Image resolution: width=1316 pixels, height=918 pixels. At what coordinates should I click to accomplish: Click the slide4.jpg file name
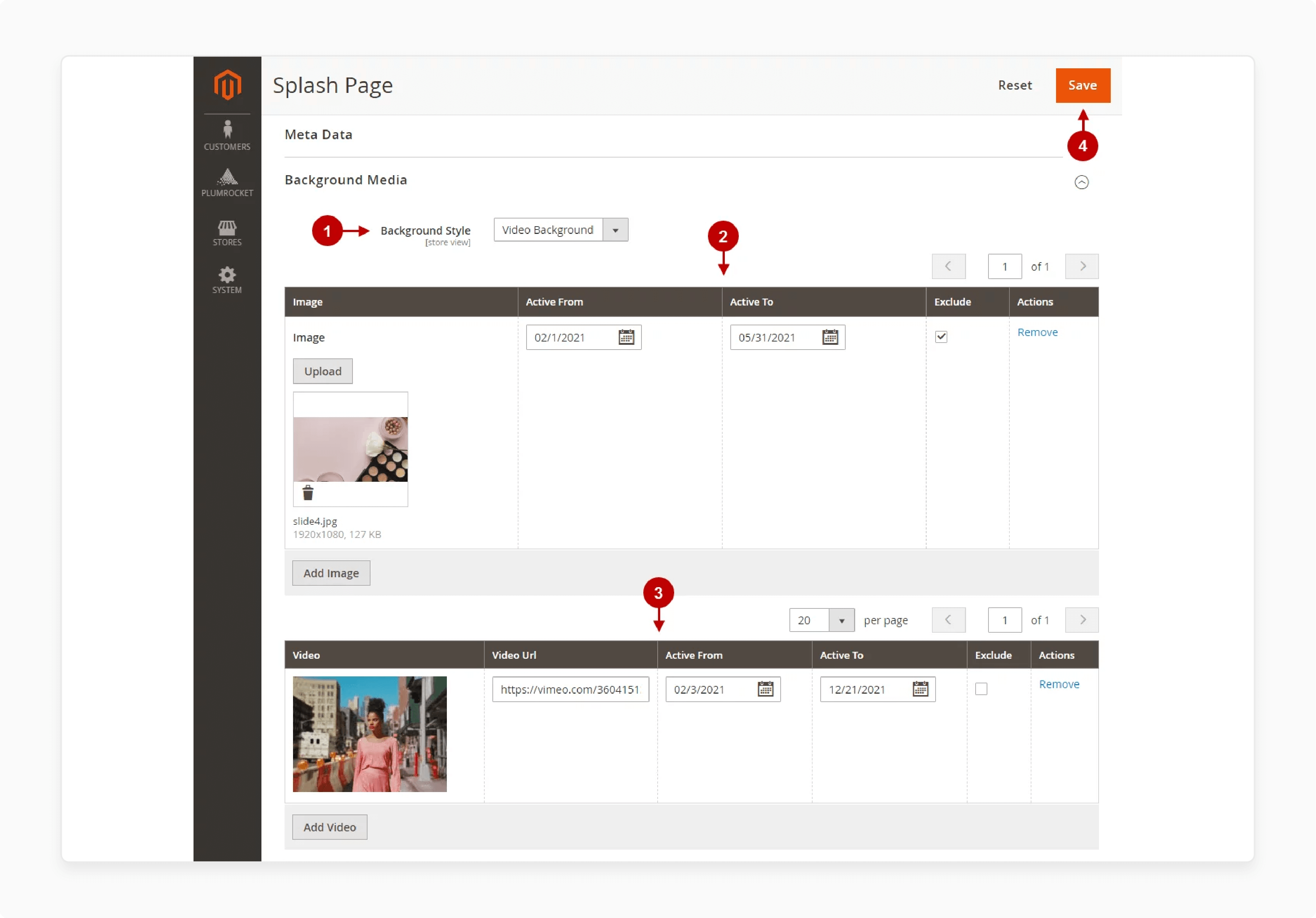315,521
